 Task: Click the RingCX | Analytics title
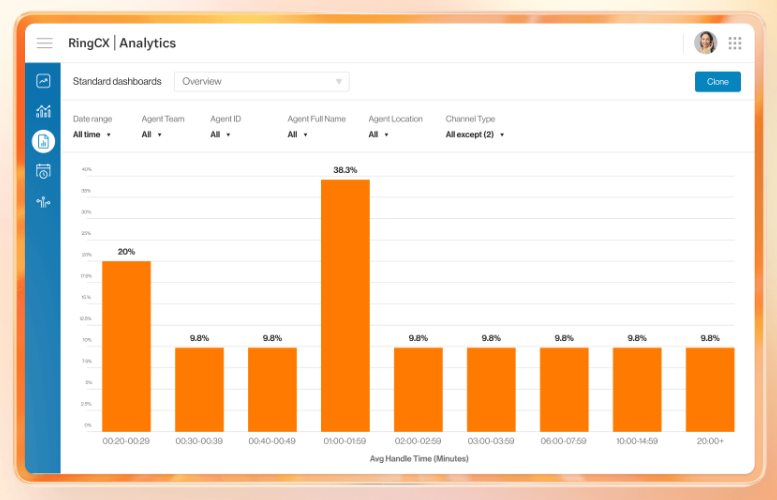pyautogui.click(x=122, y=43)
